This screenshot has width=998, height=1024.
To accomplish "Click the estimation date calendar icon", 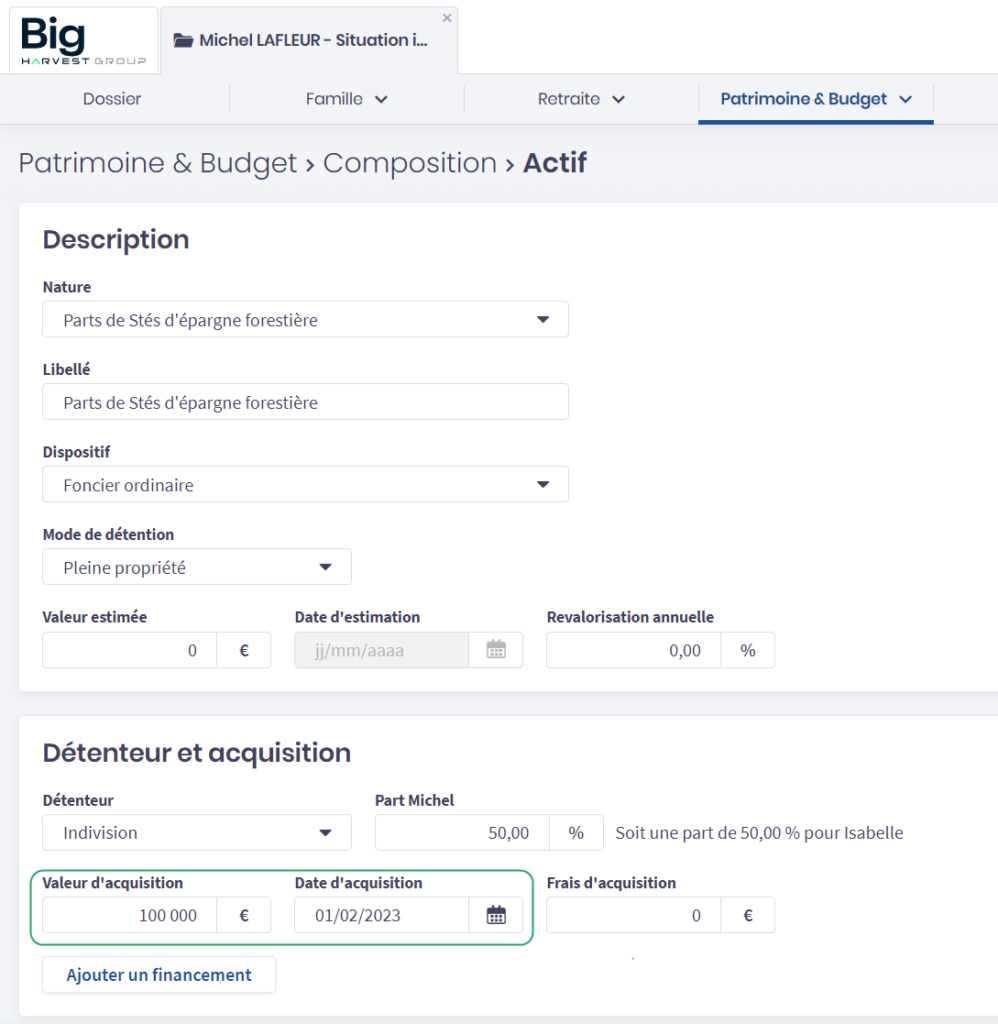I will point(496,650).
